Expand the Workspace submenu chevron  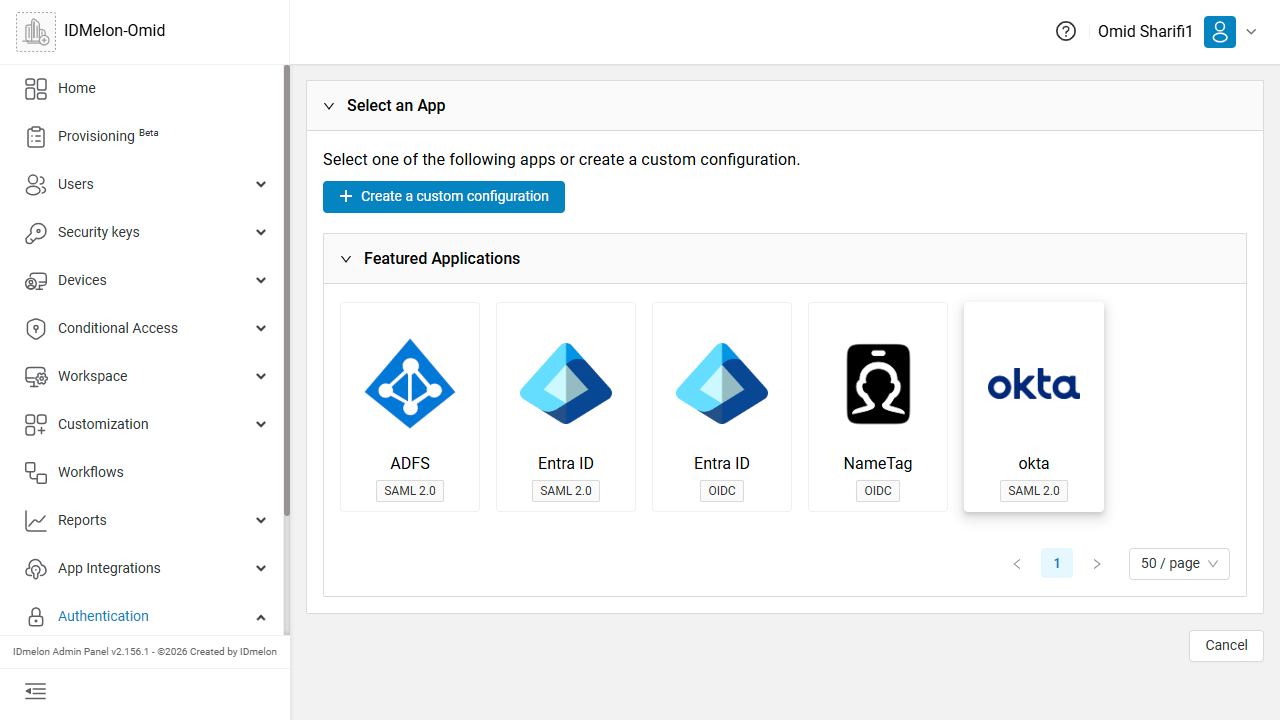click(261, 376)
